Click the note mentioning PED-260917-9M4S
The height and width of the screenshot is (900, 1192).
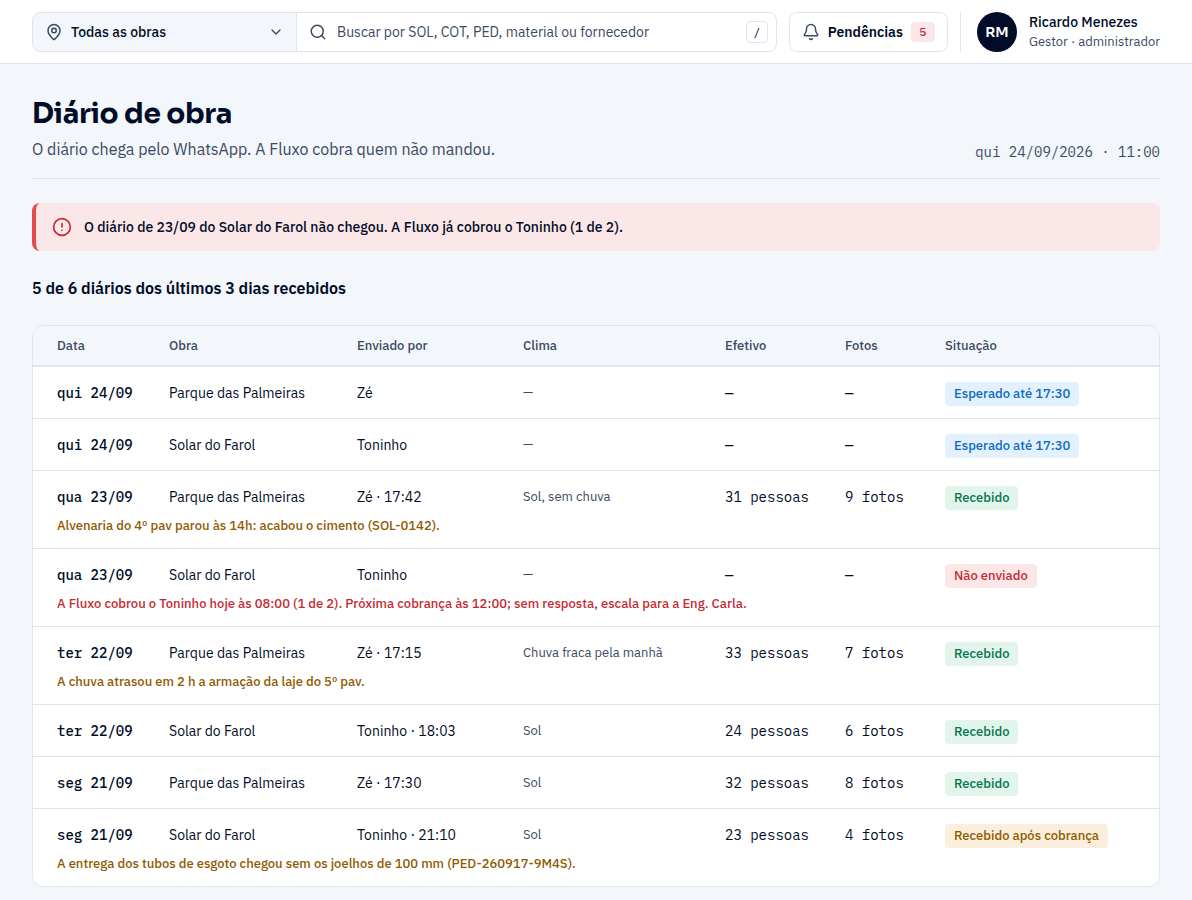click(x=316, y=864)
